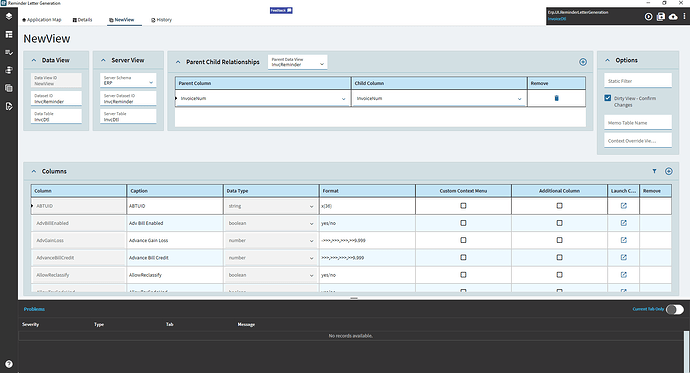Click the cloud publish icon

pos(673,17)
